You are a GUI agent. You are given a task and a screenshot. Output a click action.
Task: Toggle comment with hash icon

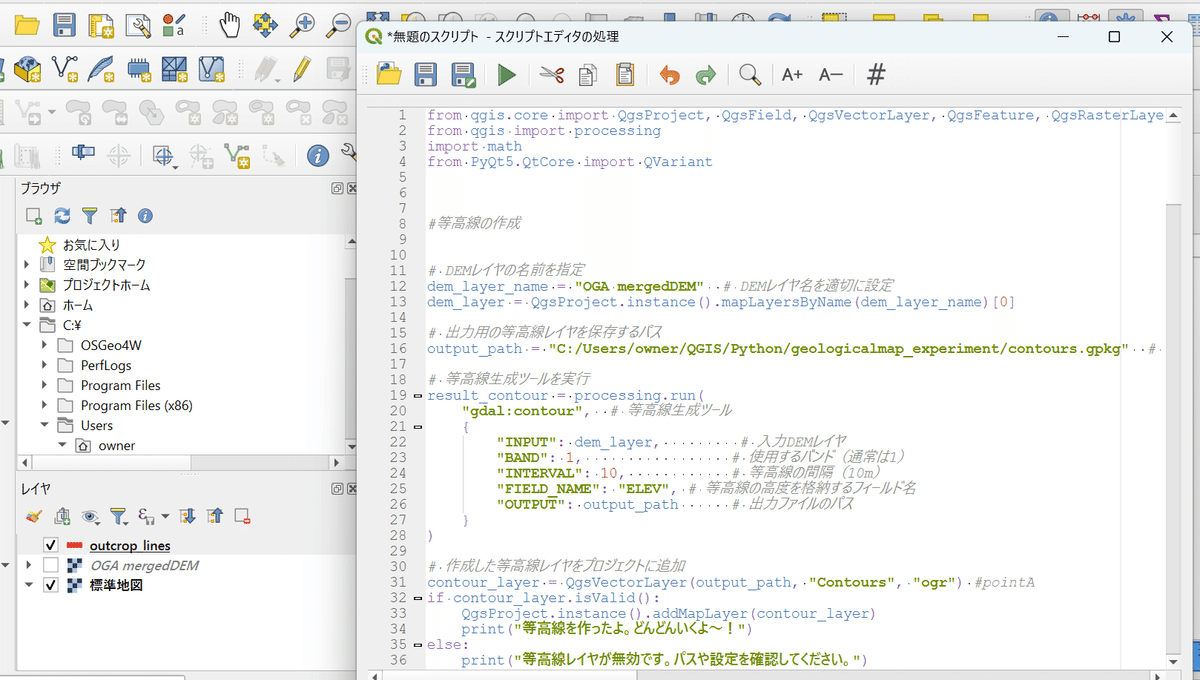[x=876, y=74]
